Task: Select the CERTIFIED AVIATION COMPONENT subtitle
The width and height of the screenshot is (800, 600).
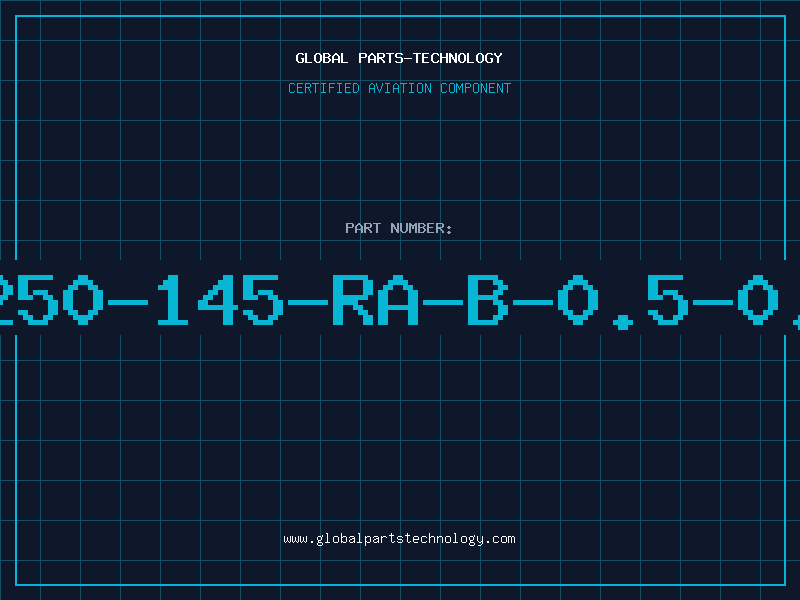Action: click(x=399, y=88)
